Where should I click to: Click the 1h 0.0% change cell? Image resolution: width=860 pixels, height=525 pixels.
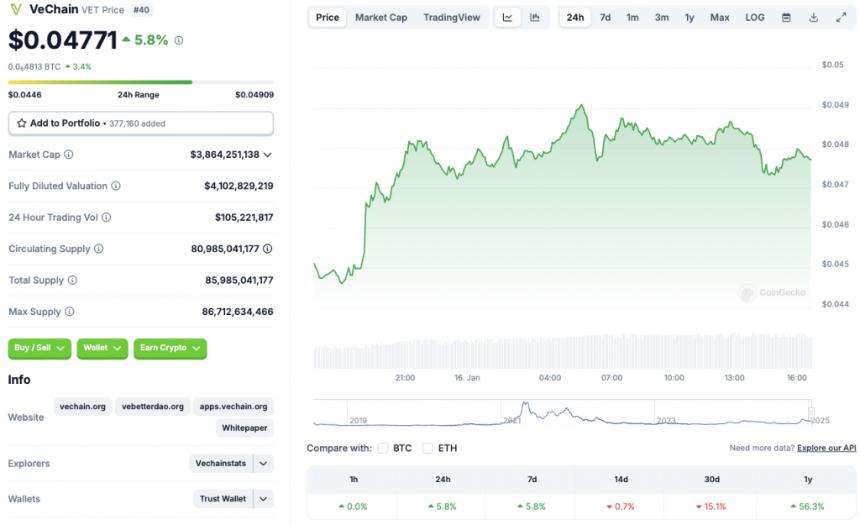(353, 506)
